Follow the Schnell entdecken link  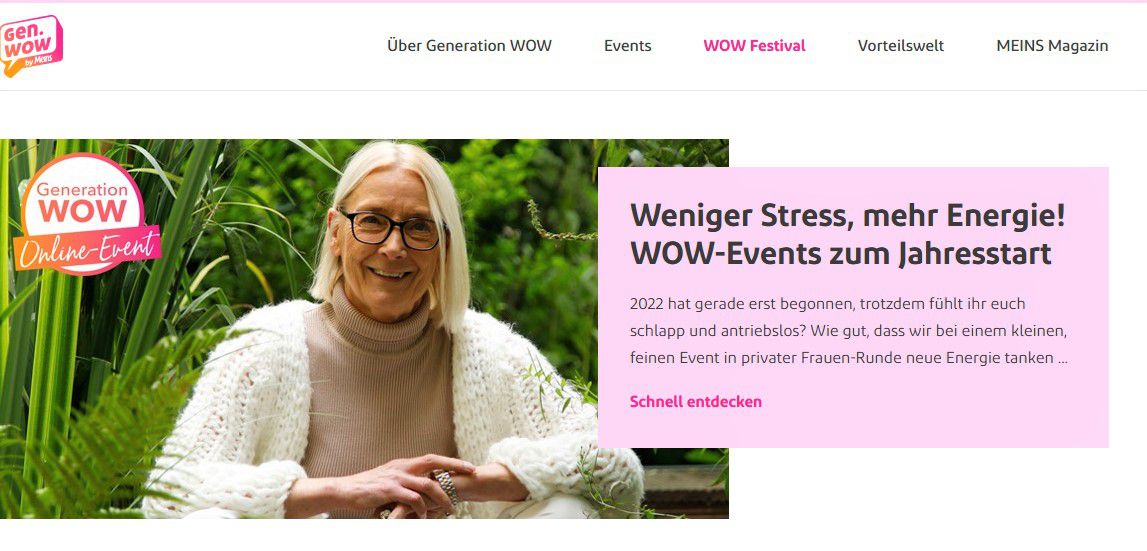pos(696,401)
